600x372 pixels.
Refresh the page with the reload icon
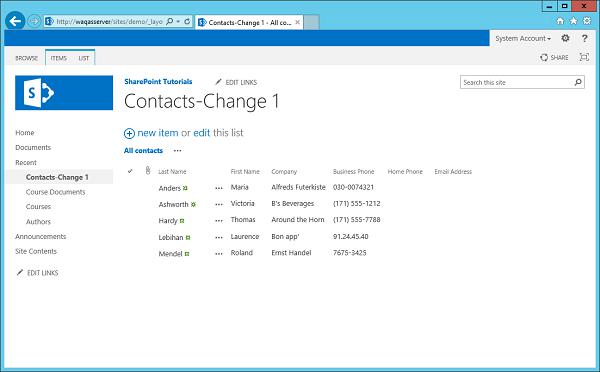tap(187, 21)
